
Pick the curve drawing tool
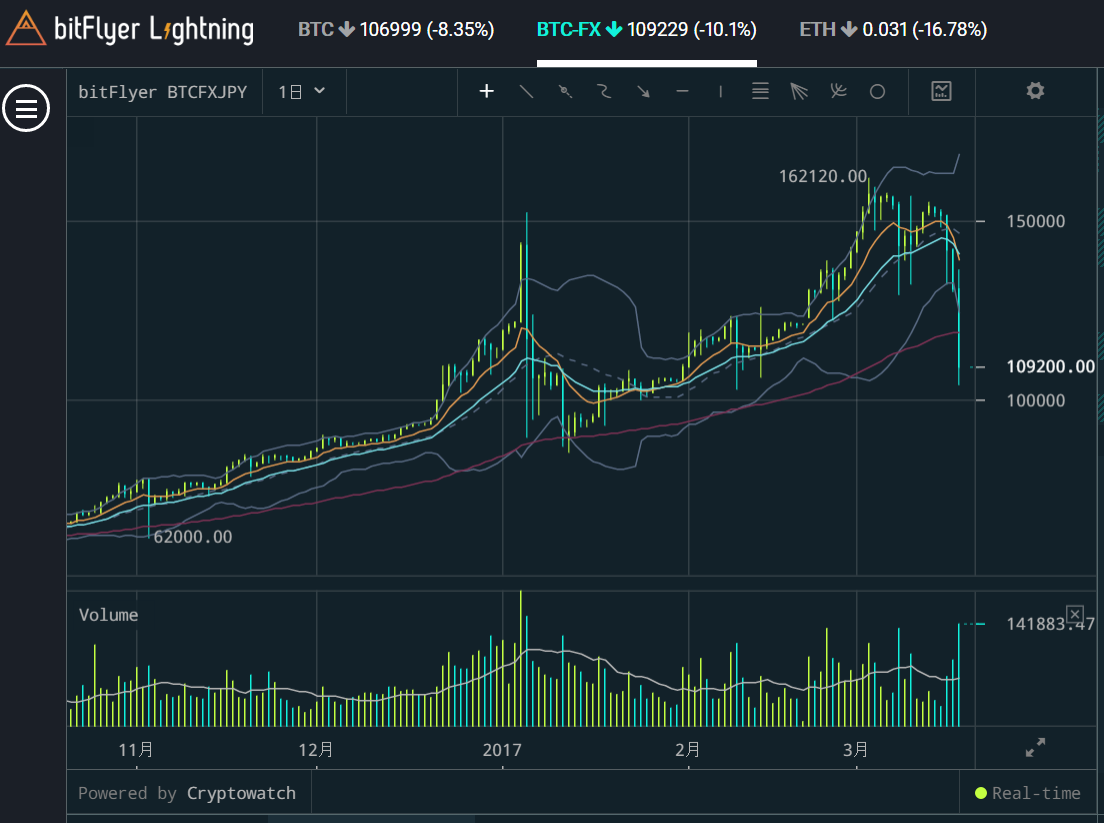(604, 91)
